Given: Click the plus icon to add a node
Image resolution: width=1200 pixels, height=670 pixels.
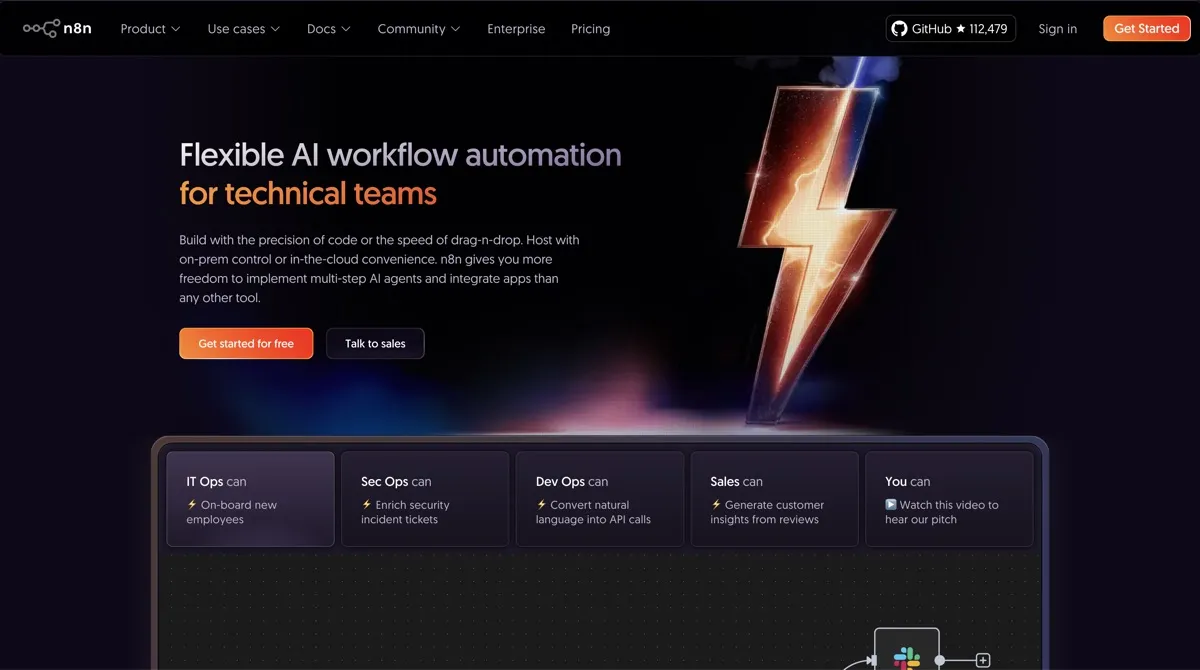Looking at the screenshot, I should 983,659.
